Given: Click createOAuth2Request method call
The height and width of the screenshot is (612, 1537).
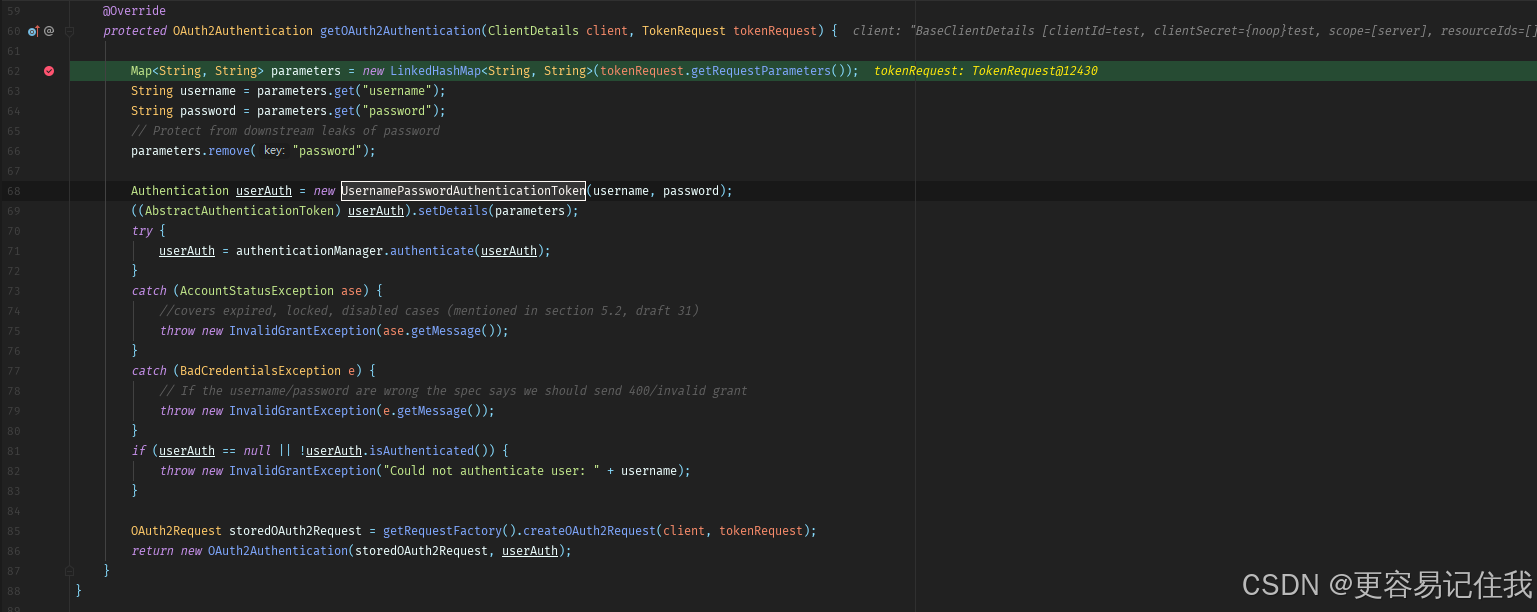Looking at the screenshot, I should (x=589, y=531).
